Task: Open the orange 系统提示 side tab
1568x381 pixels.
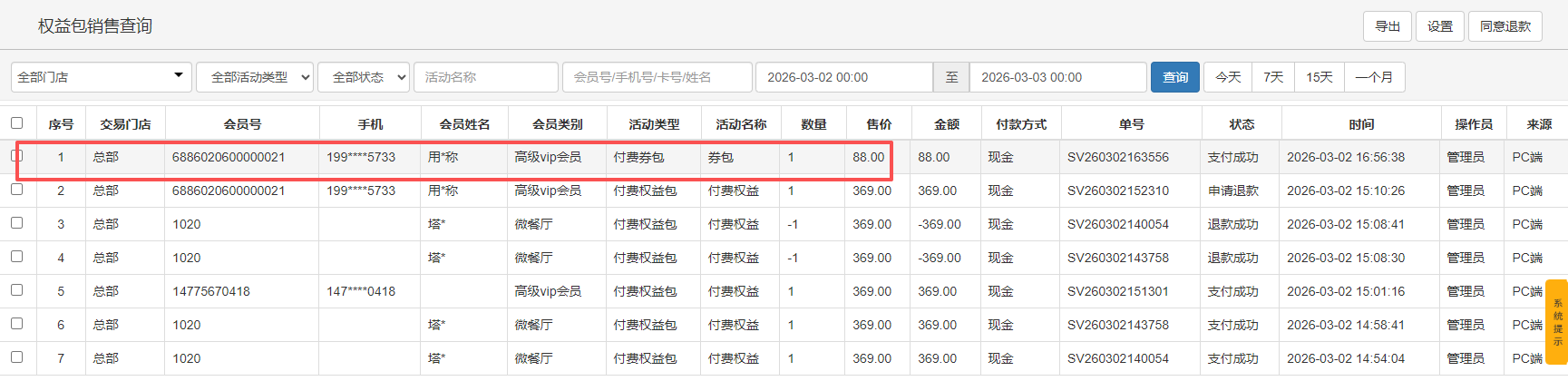Action: click(x=1557, y=322)
